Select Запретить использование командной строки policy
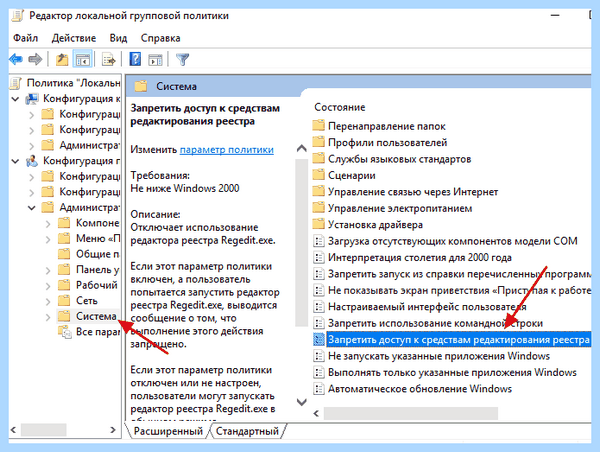Screen dimensions: 600x452 coord(435,323)
